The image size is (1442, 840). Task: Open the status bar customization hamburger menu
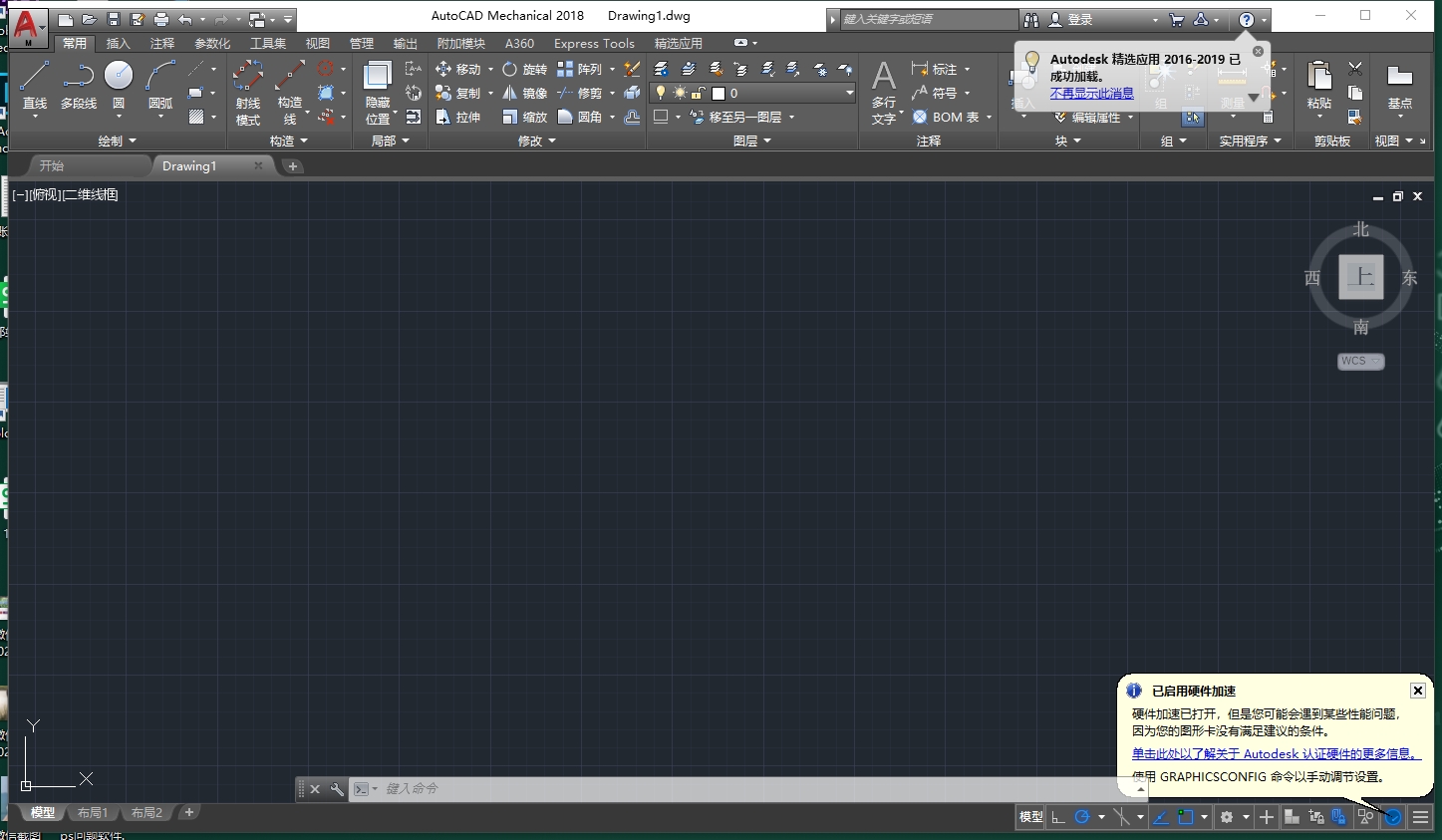point(1421,817)
